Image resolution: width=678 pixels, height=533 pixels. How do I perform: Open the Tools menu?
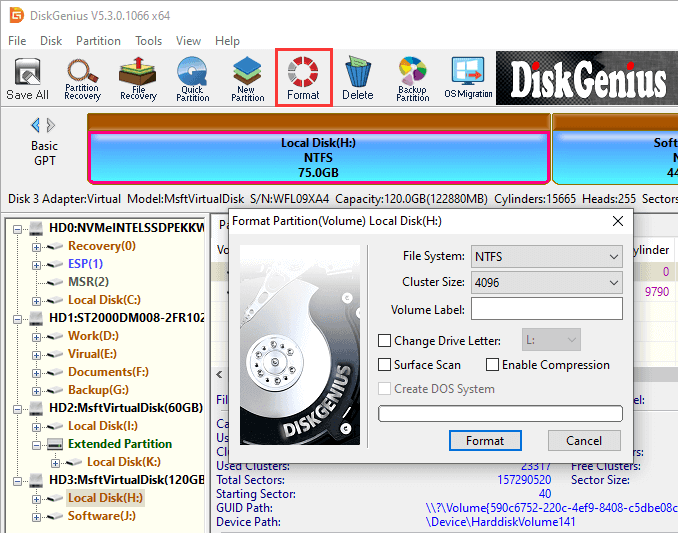click(149, 41)
